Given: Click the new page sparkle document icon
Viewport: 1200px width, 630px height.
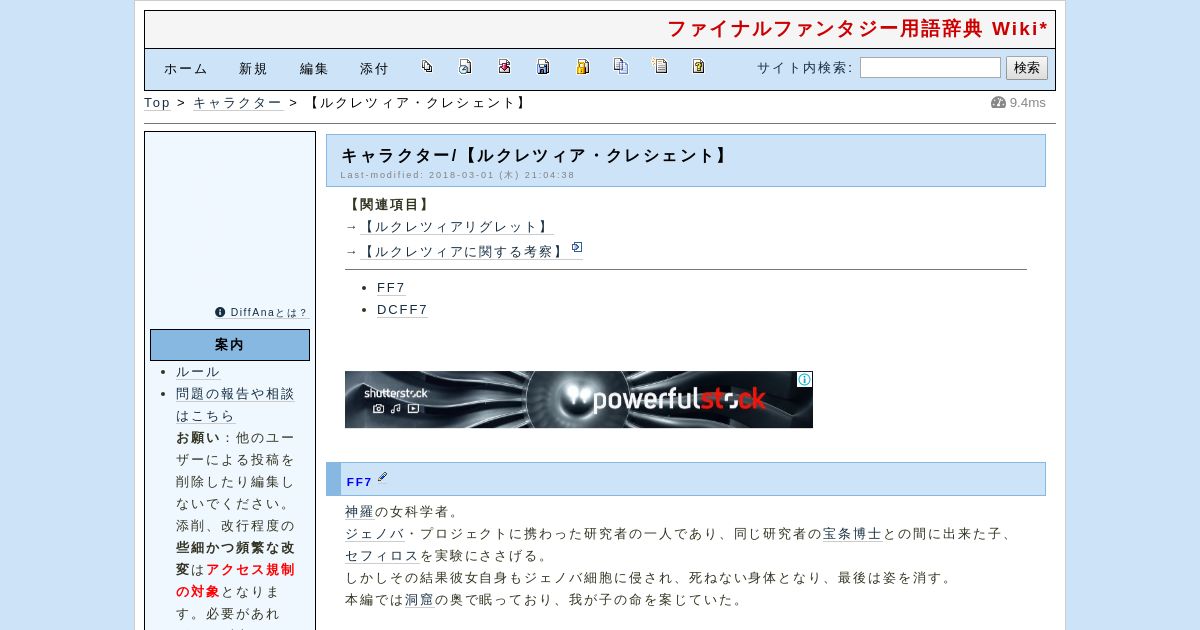Looking at the screenshot, I should click(660, 67).
